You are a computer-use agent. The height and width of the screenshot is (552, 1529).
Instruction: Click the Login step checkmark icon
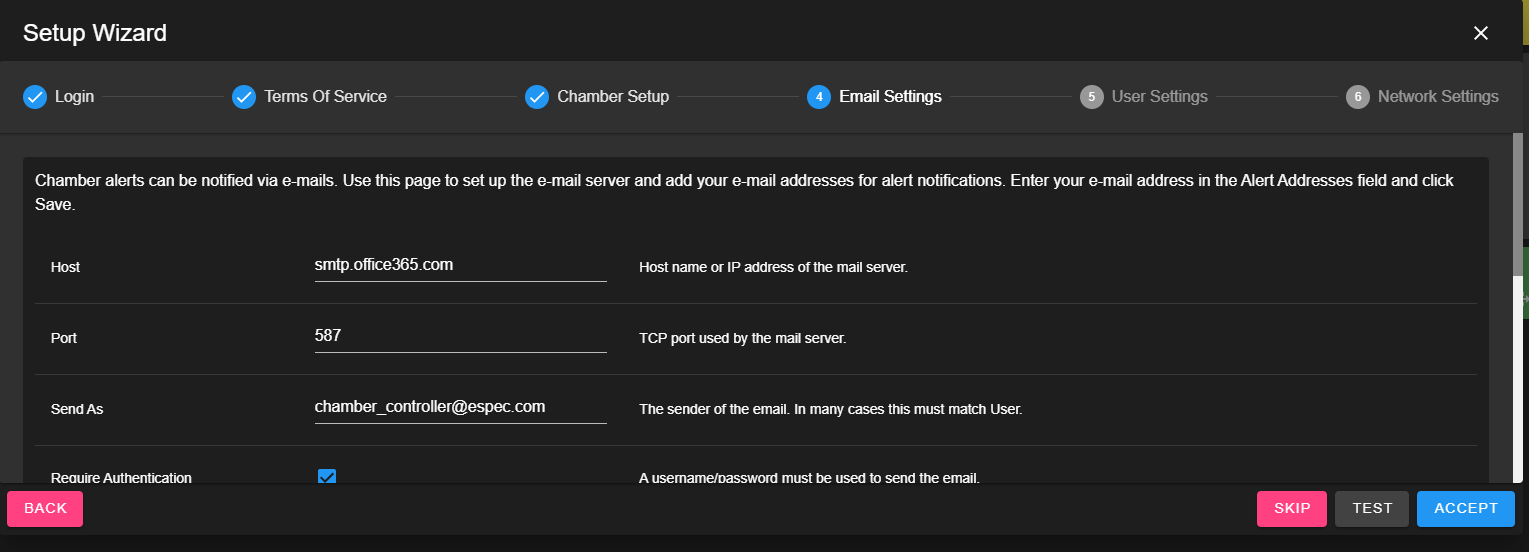[x=35, y=97]
